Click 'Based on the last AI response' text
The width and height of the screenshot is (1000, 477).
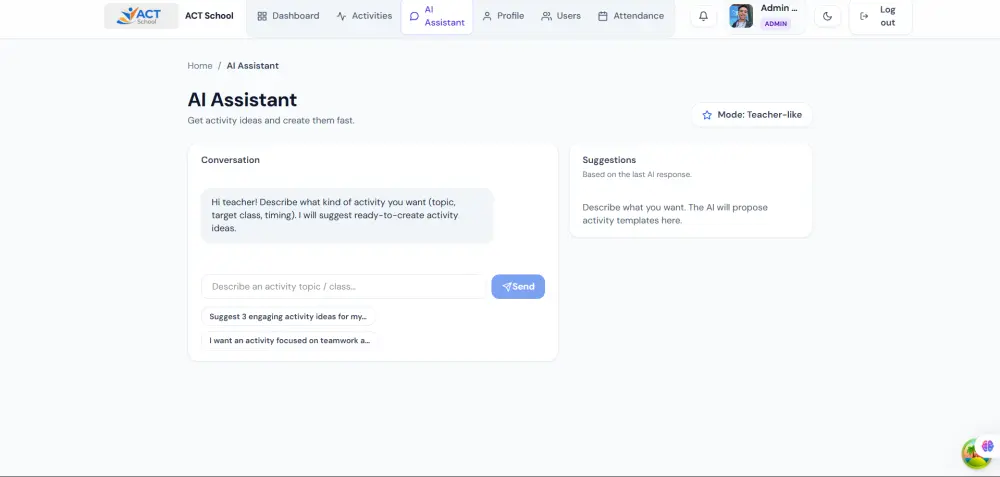pyautogui.click(x=636, y=174)
